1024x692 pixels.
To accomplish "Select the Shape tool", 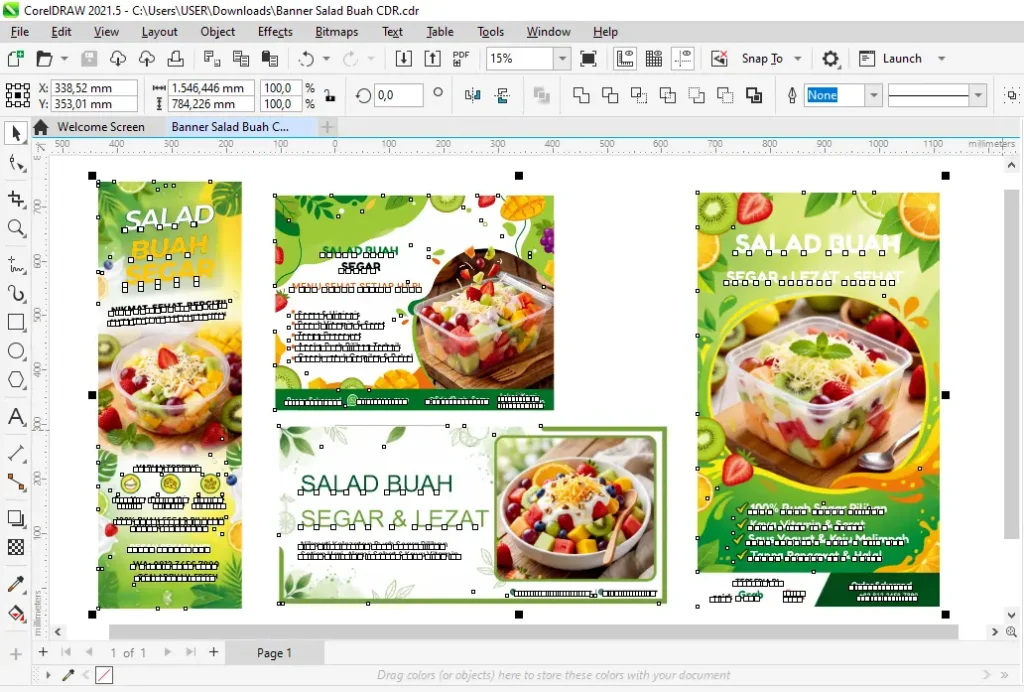I will (16, 164).
